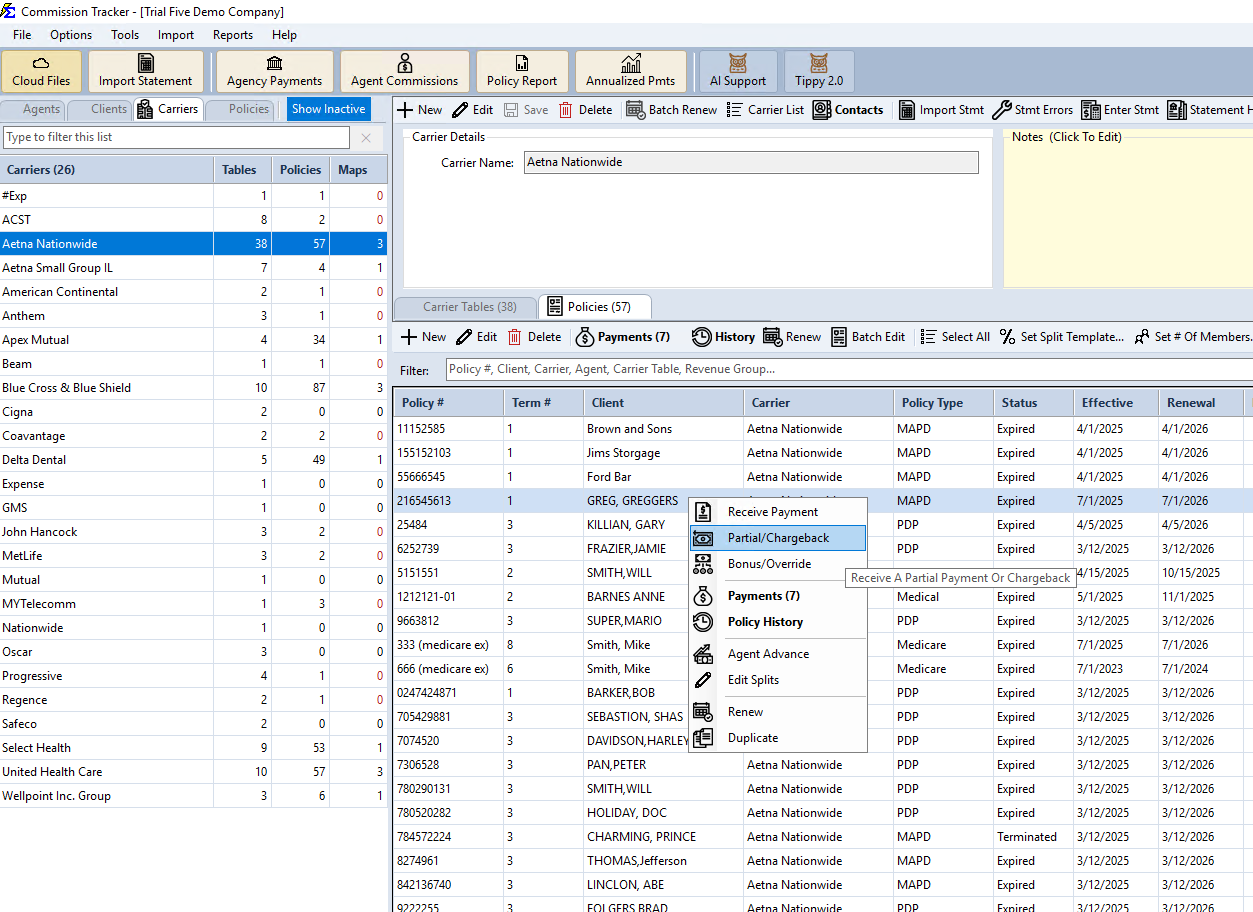Choose Bonus/Override from context menu
This screenshot has height=912, width=1253.
[777, 564]
